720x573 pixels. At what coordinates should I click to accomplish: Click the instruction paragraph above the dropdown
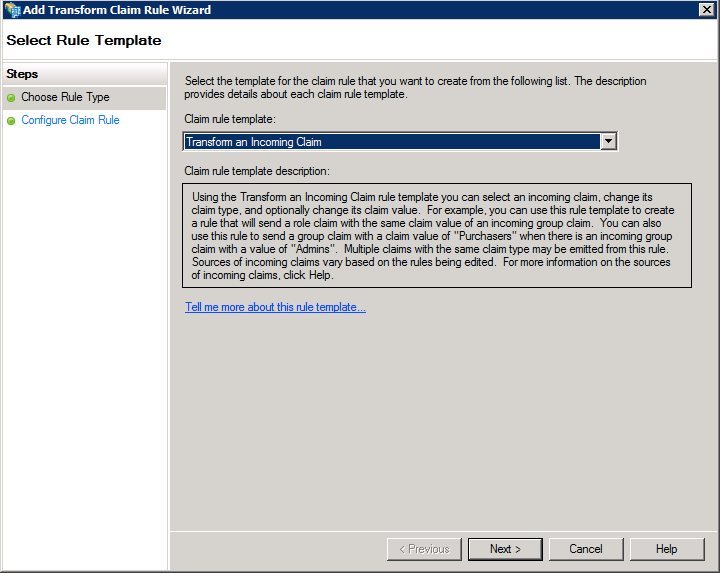(415, 88)
